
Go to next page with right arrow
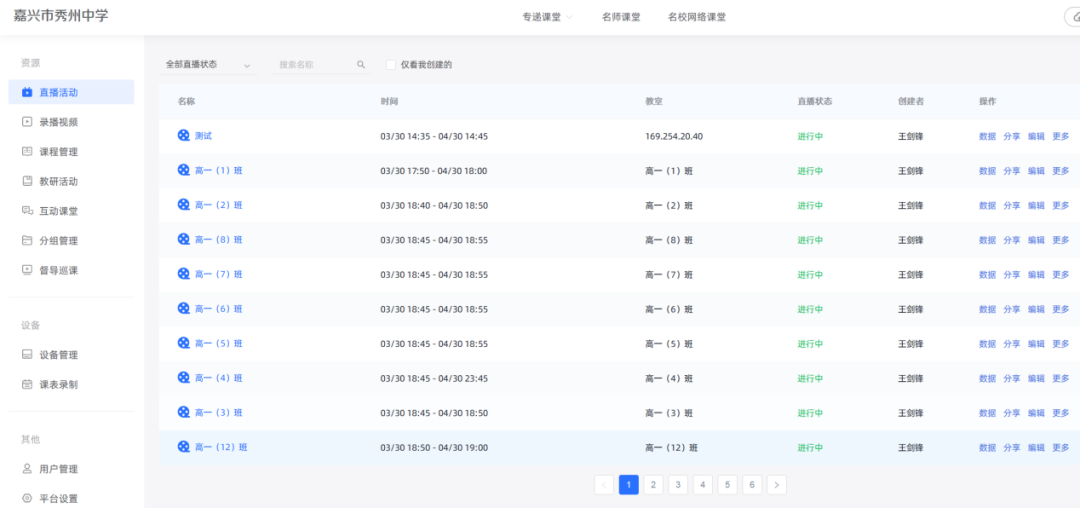tap(776, 485)
